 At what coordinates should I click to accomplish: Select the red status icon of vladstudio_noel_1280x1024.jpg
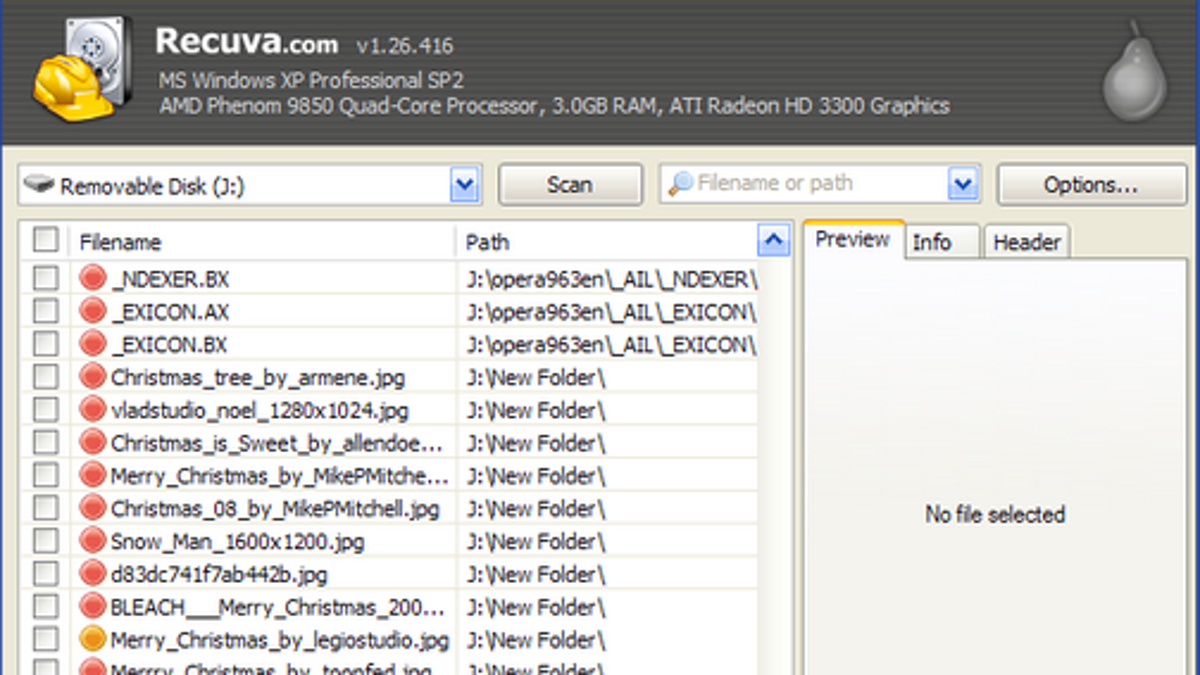click(x=93, y=410)
